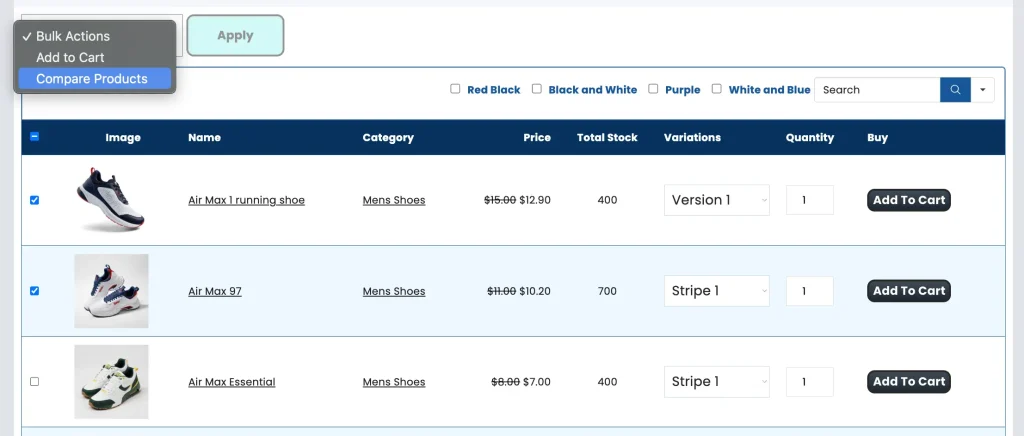Choose Compare Products from bulk menu
1024x436 pixels.
click(95, 79)
